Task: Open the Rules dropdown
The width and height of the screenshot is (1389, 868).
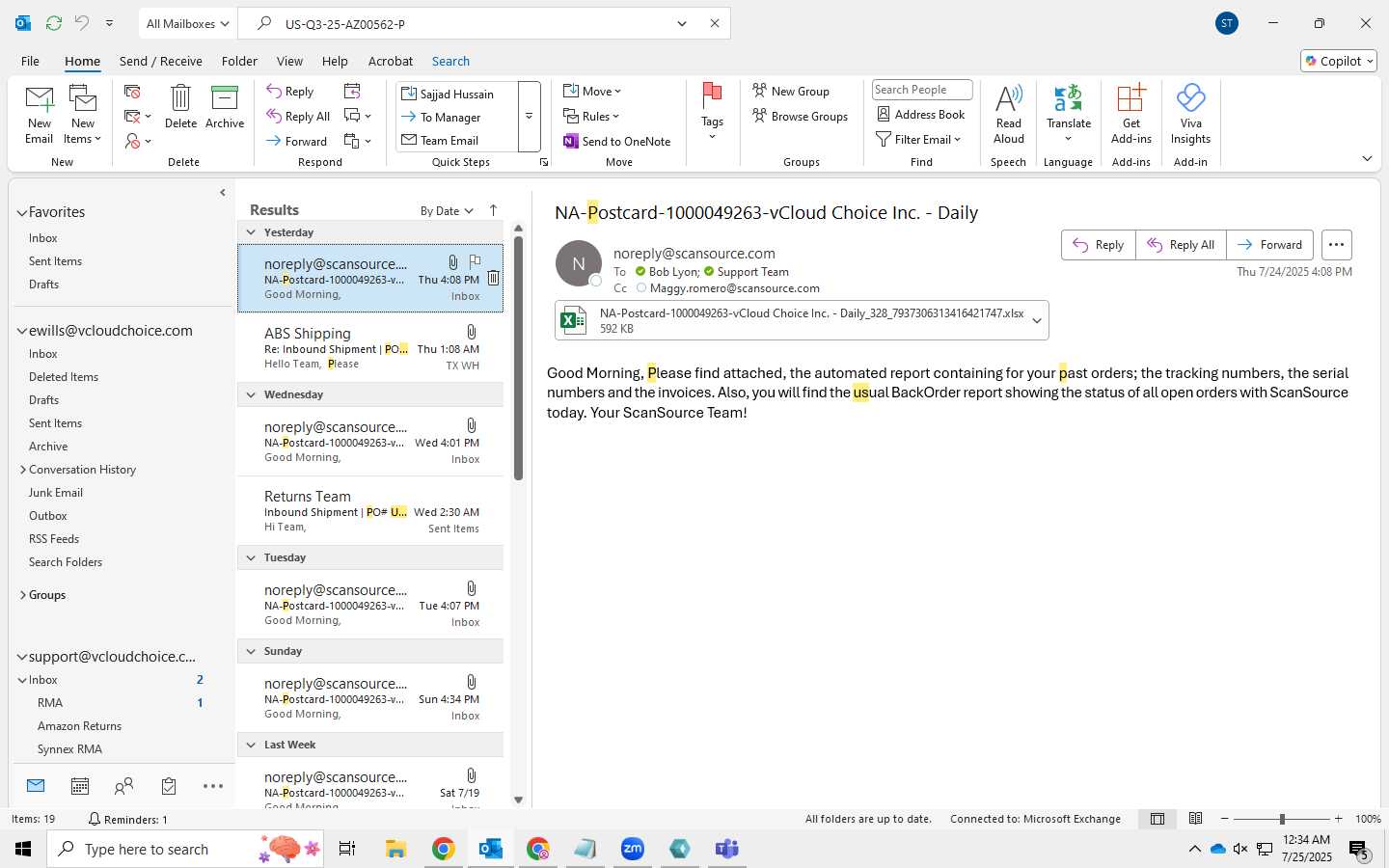Action: (x=591, y=116)
